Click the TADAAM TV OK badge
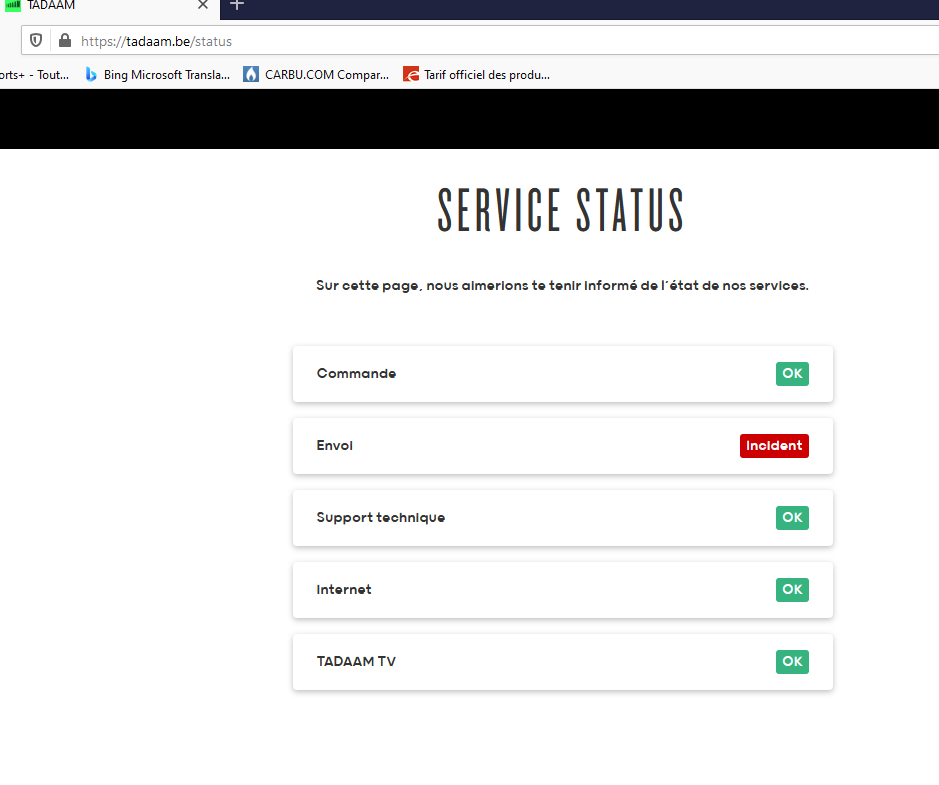This screenshot has width=939, height=785. click(792, 662)
